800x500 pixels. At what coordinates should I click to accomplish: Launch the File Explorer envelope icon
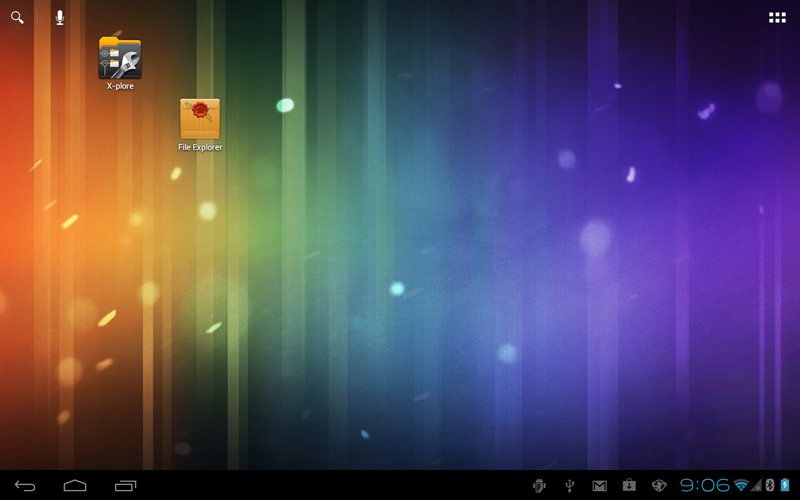(200, 119)
